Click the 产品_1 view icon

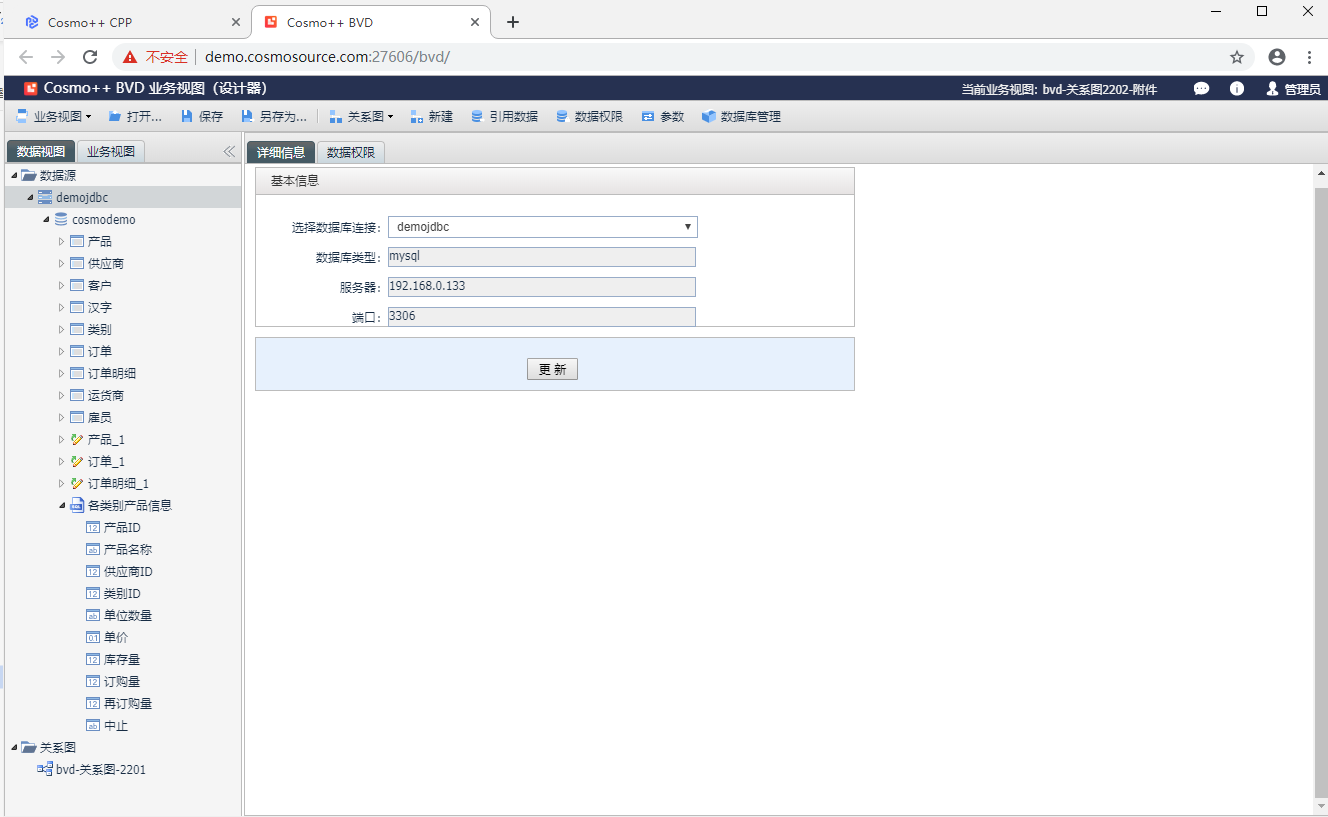(77, 439)
